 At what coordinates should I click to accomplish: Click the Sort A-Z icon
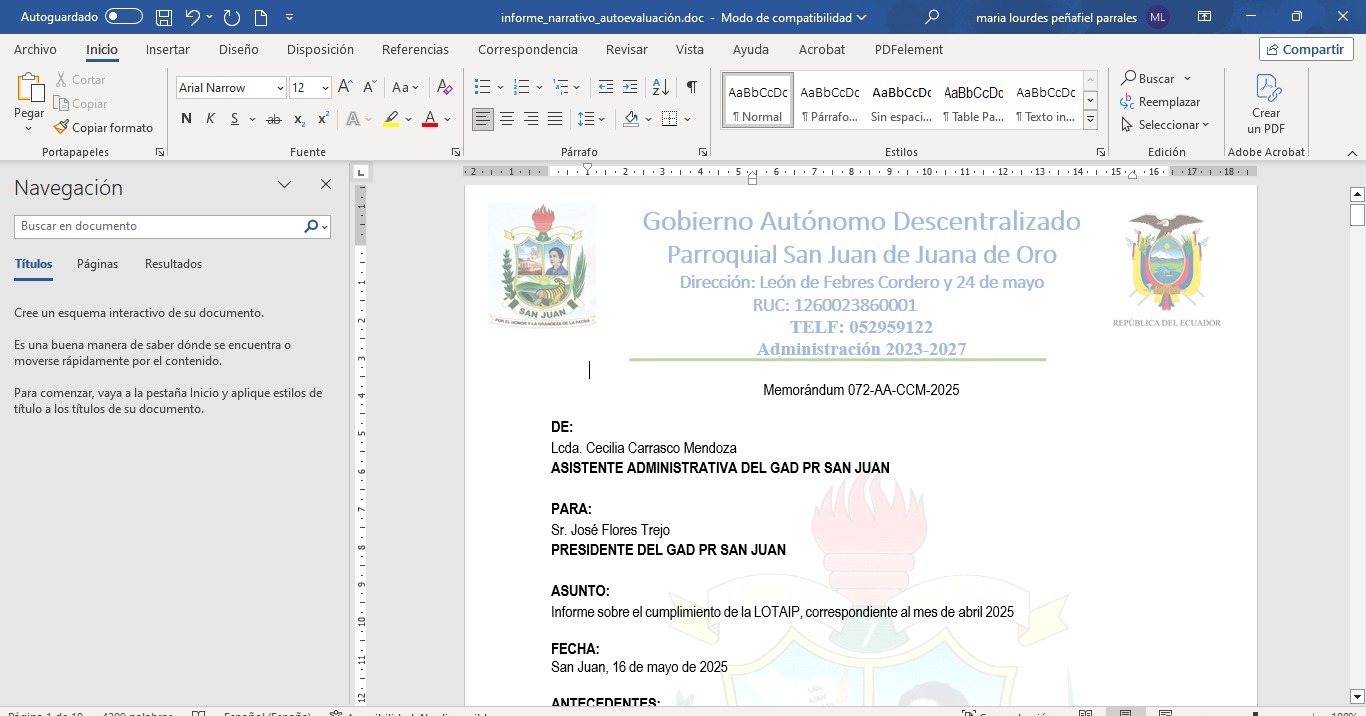point(660,88)
